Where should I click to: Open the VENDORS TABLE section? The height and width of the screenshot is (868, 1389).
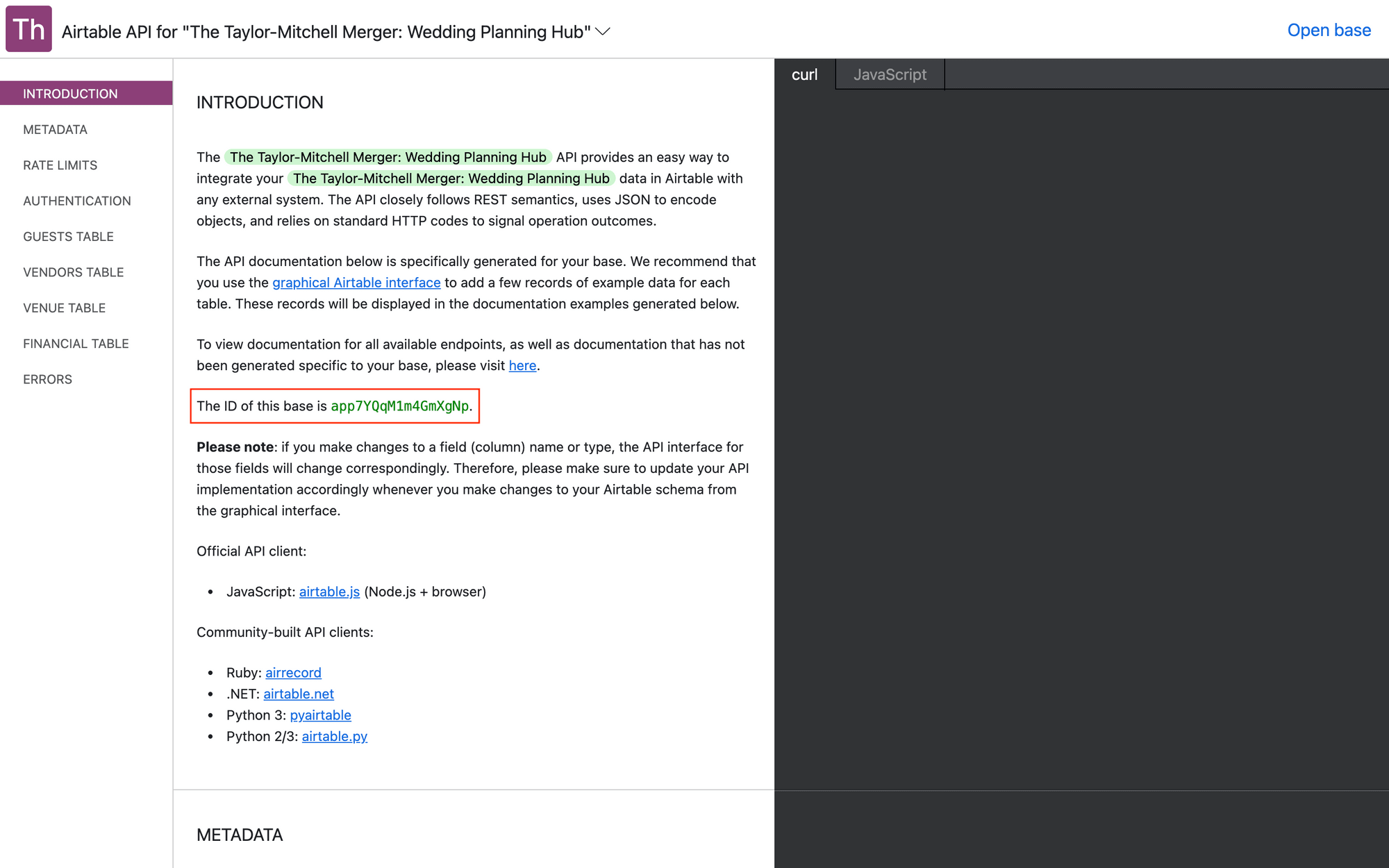click(73, 272)
